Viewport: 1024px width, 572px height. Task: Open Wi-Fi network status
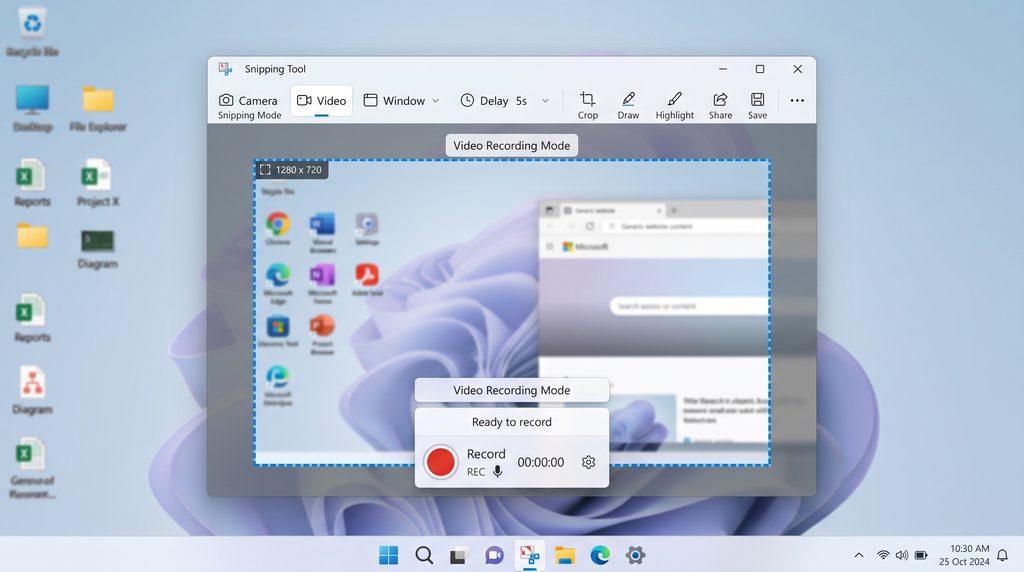point(883,555)
